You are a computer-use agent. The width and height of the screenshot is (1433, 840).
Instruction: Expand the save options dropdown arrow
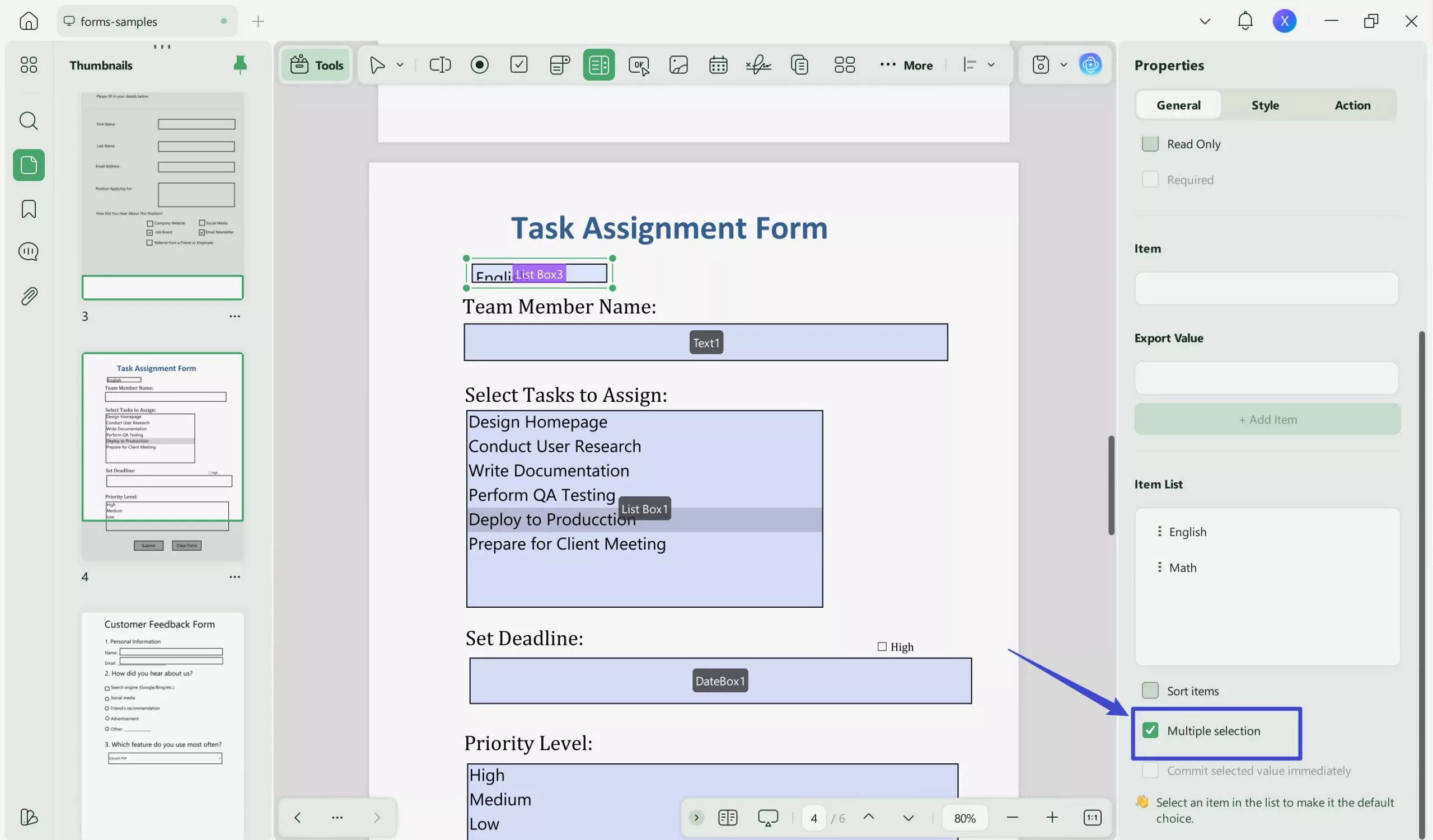(1064, 65)
